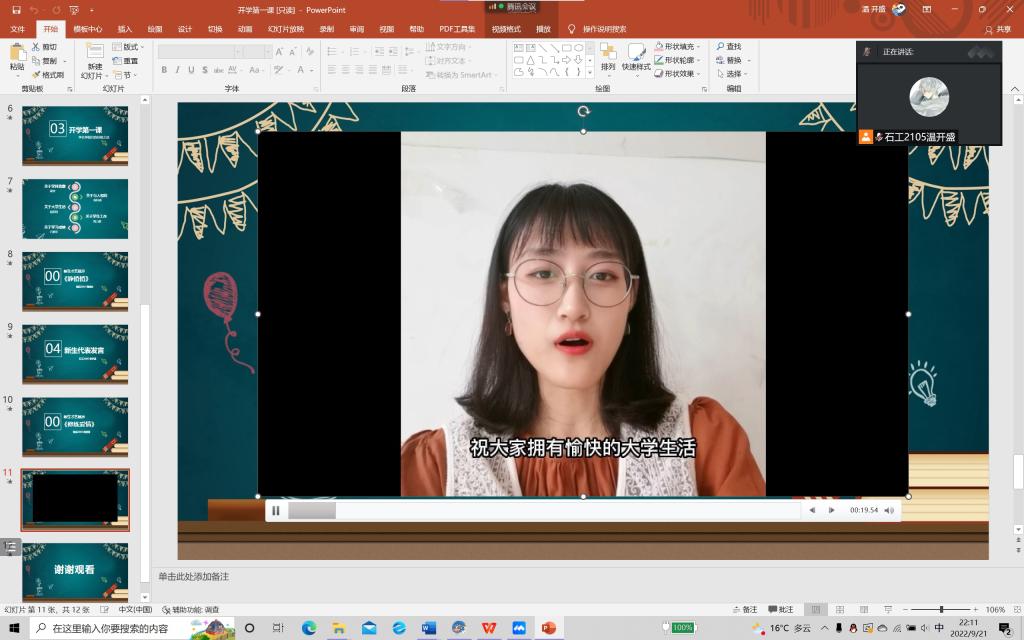Open the Shape Effects (形状效果) dropdown
Image resolution: width=1024 pixels, height=640 pixels.
(x=679, y=74)
